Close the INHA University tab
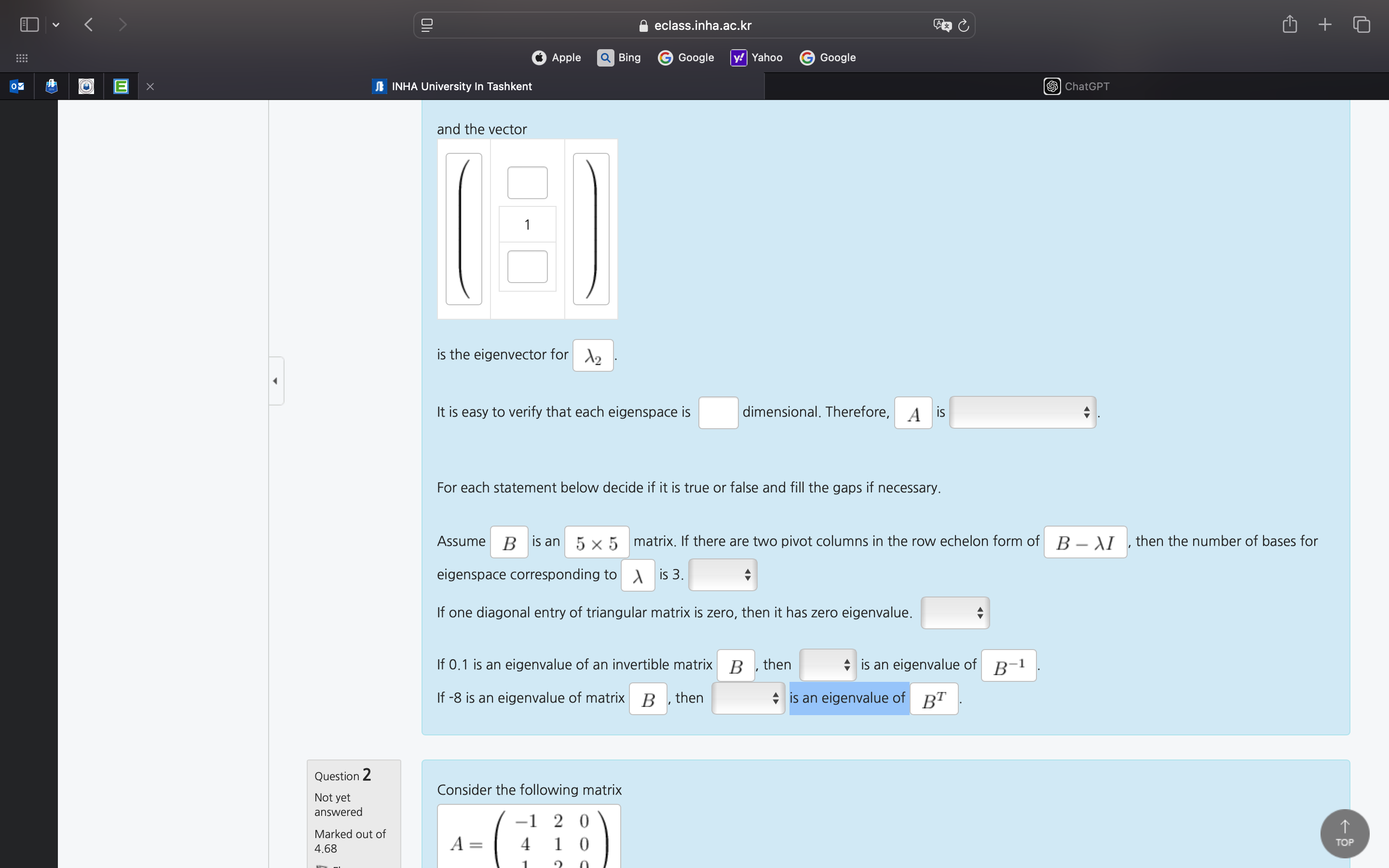The width and height of the screenshot is (1389, 868). [x=150, y=87]
